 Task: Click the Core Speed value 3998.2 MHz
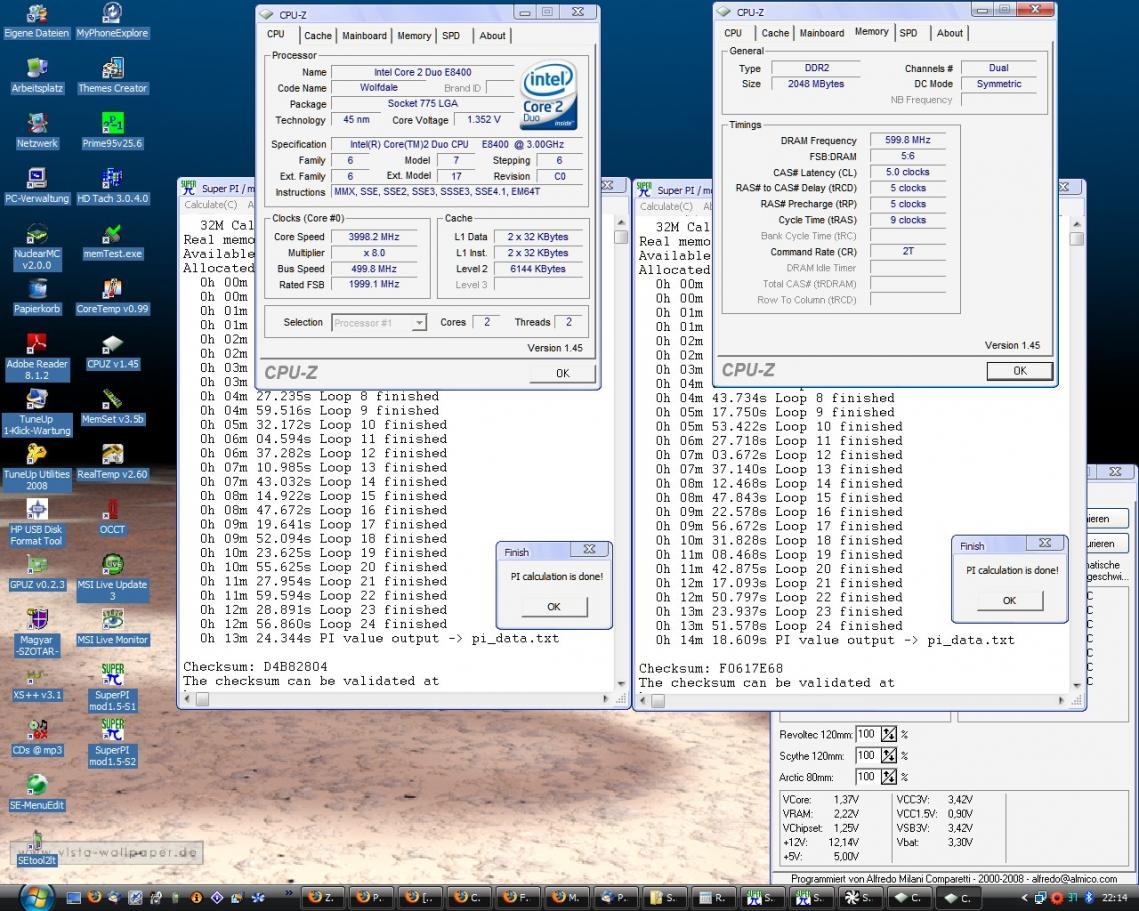(373, 237)
